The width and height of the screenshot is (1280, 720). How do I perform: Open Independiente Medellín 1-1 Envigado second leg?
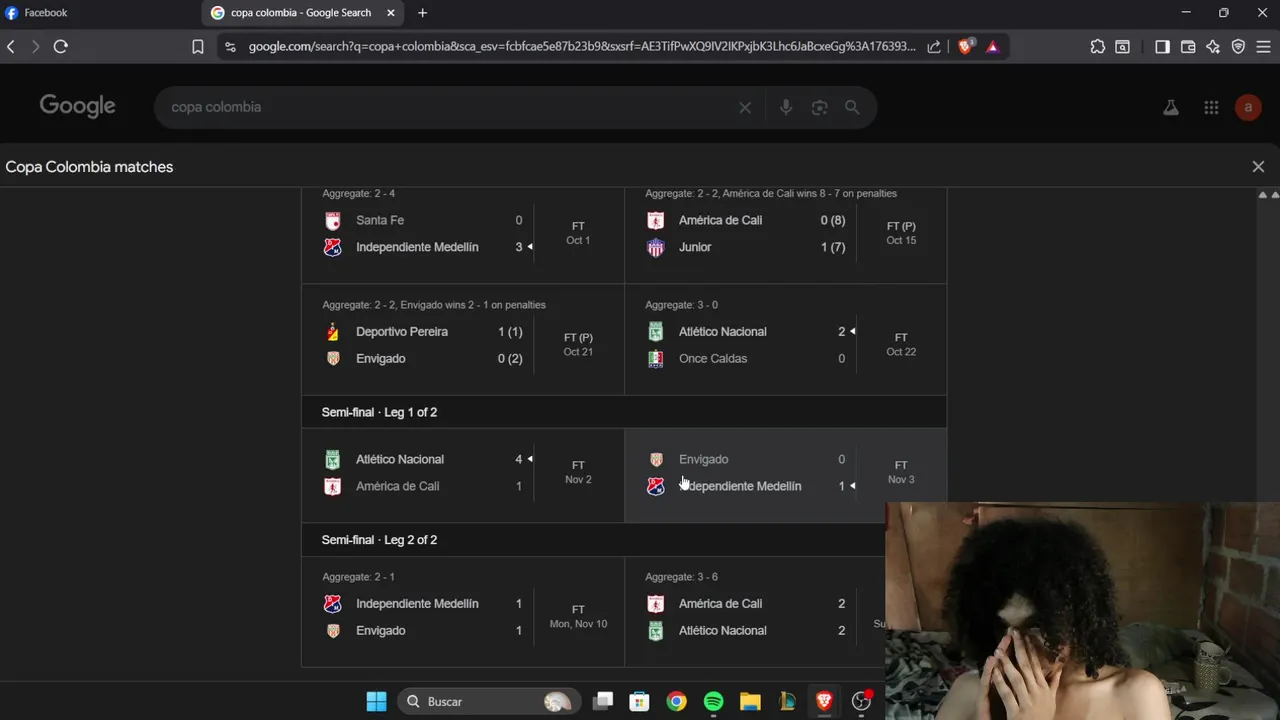463,611
